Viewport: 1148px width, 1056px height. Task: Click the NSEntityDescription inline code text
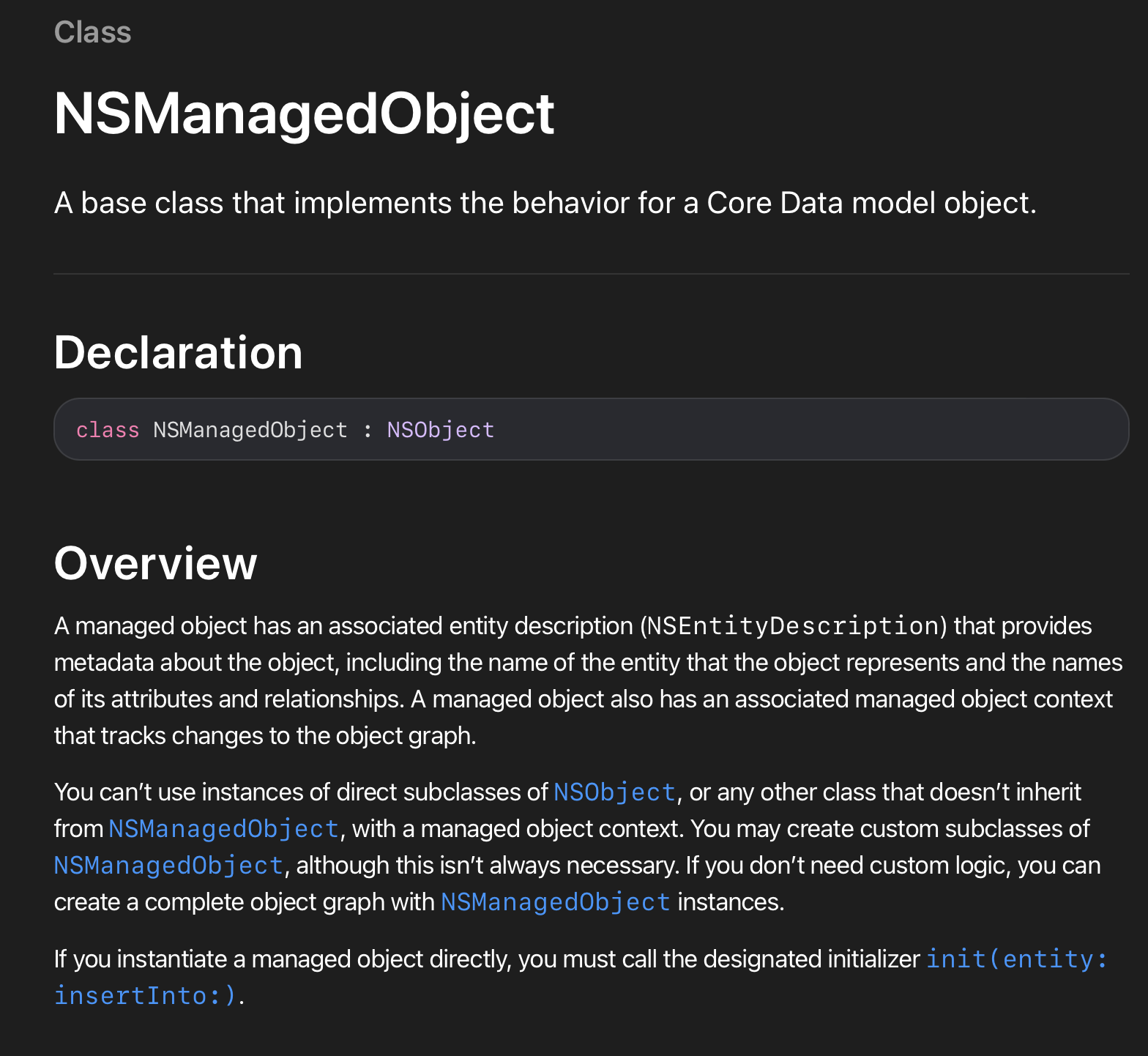click(x=792, y=627)
